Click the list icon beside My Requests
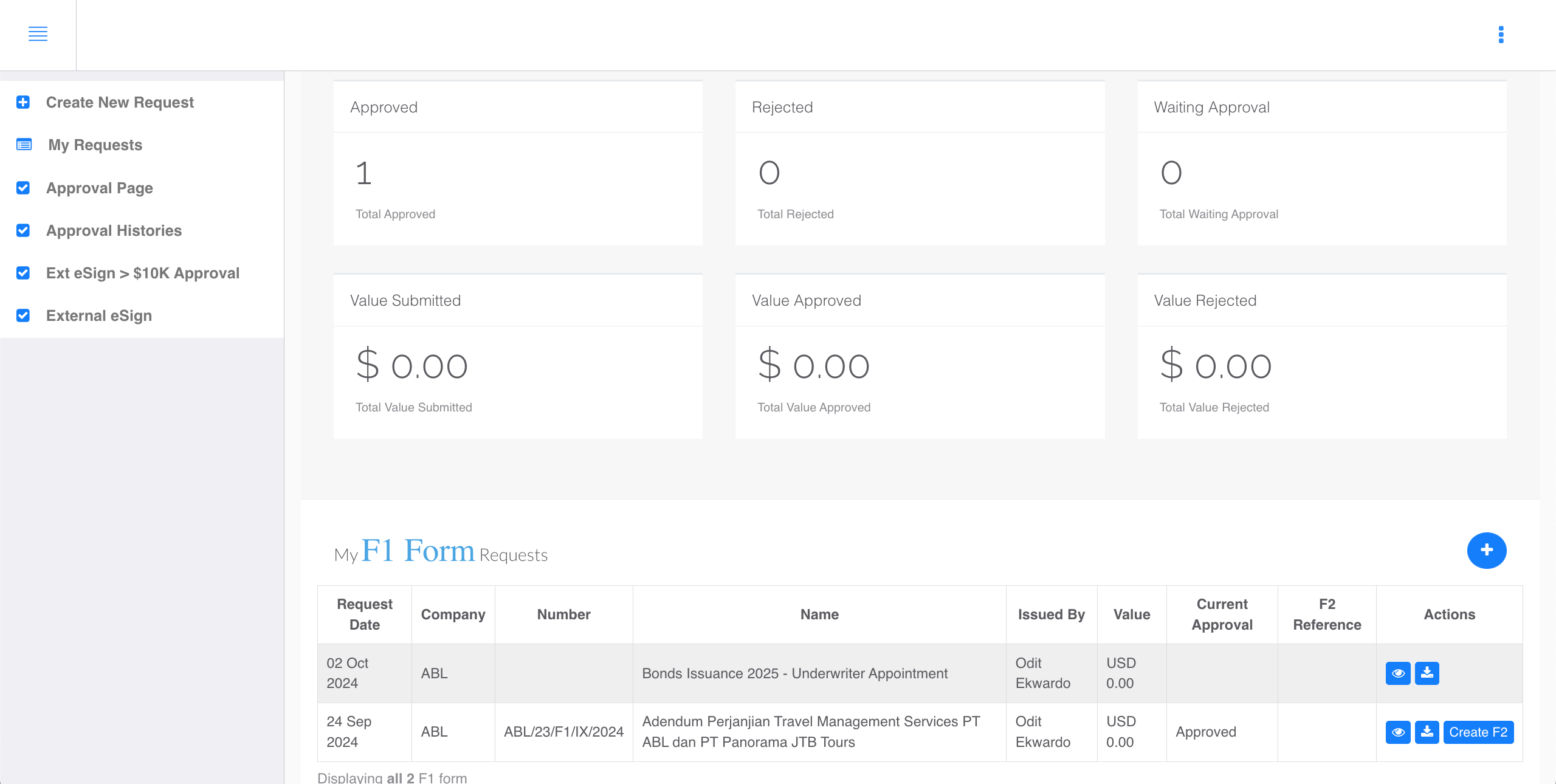The image size is (1556, 784). tap(23, 145)
